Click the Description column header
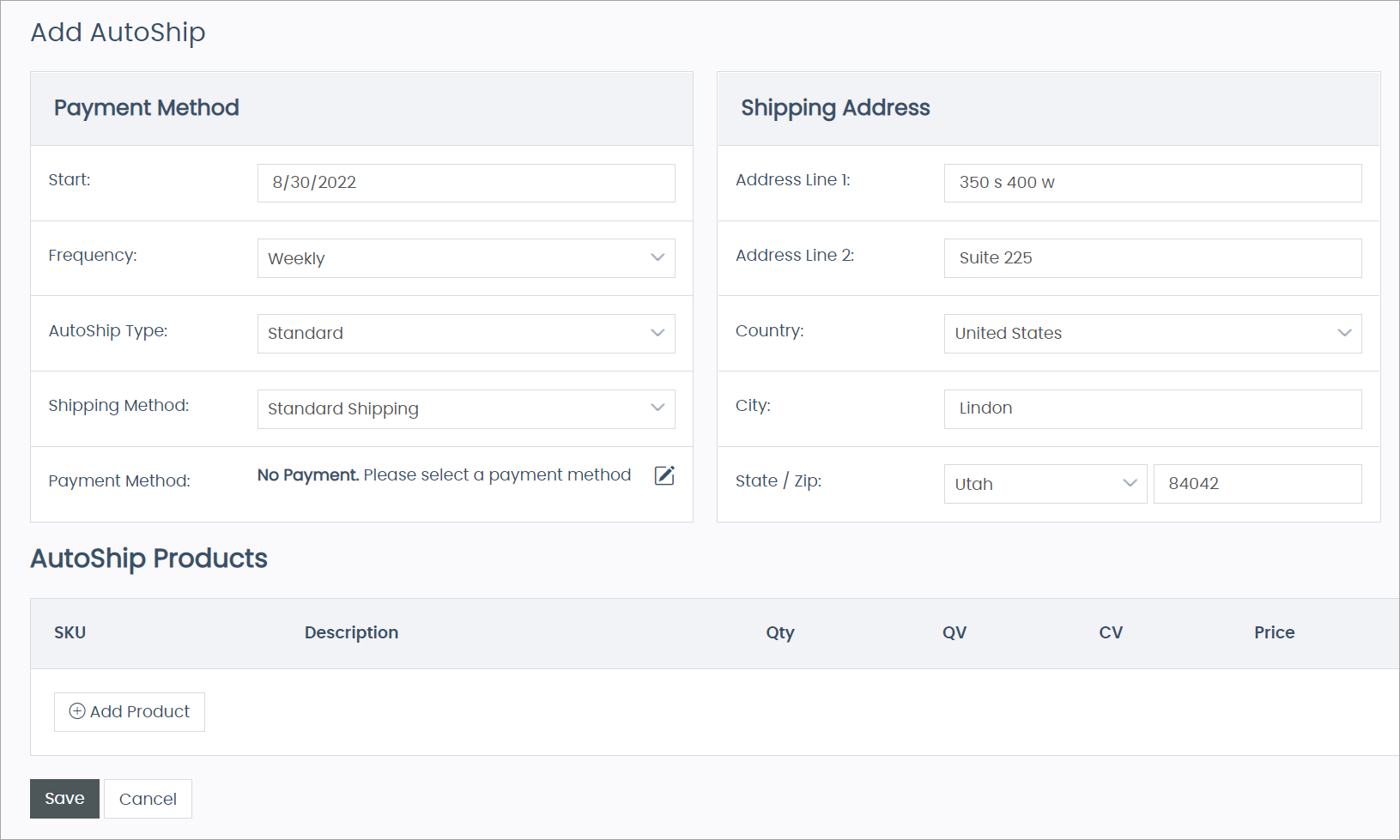1400x840 pixels. [x=351, y=633]
